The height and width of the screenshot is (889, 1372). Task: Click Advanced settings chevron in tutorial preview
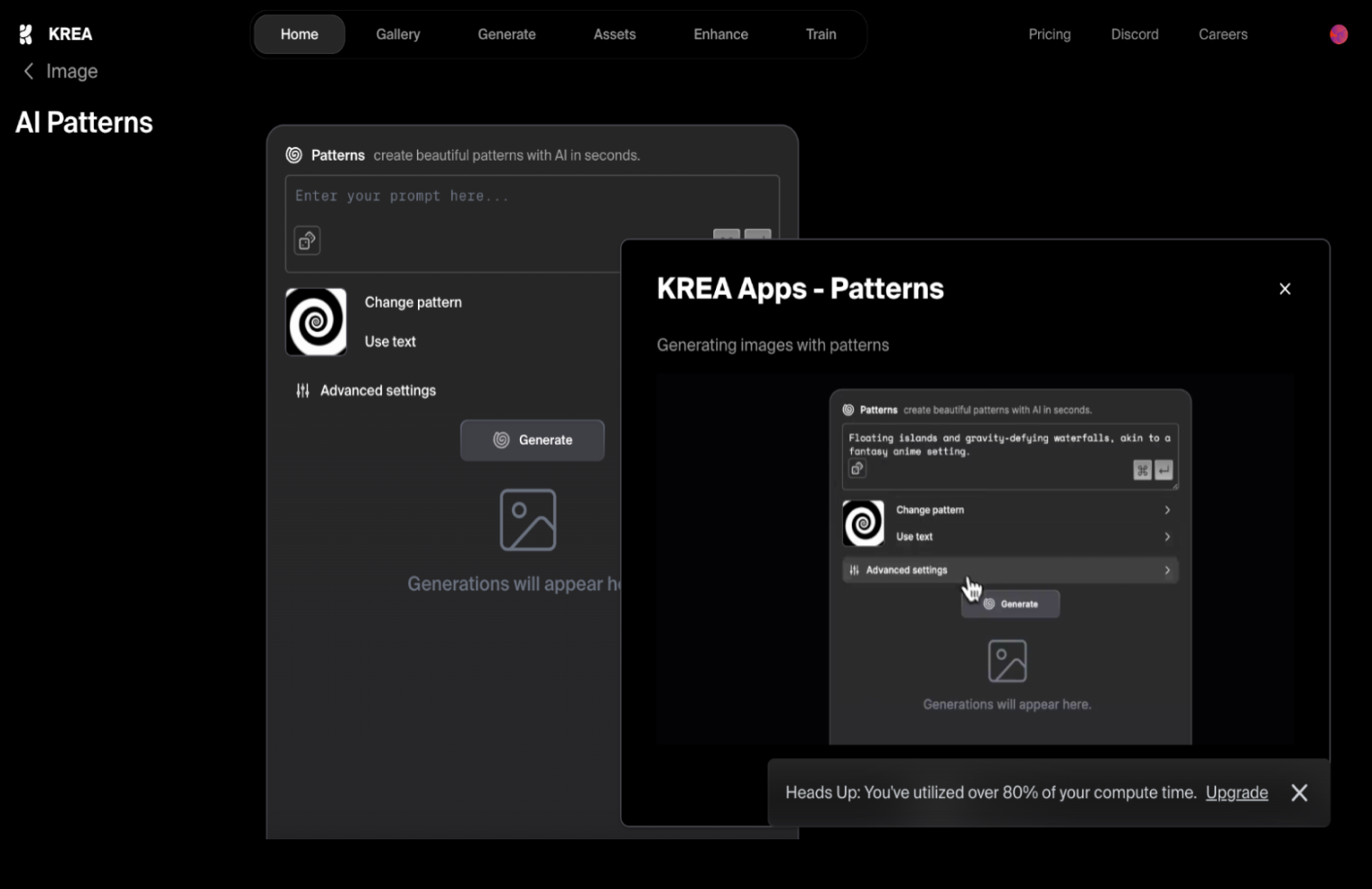[1167, 570]
